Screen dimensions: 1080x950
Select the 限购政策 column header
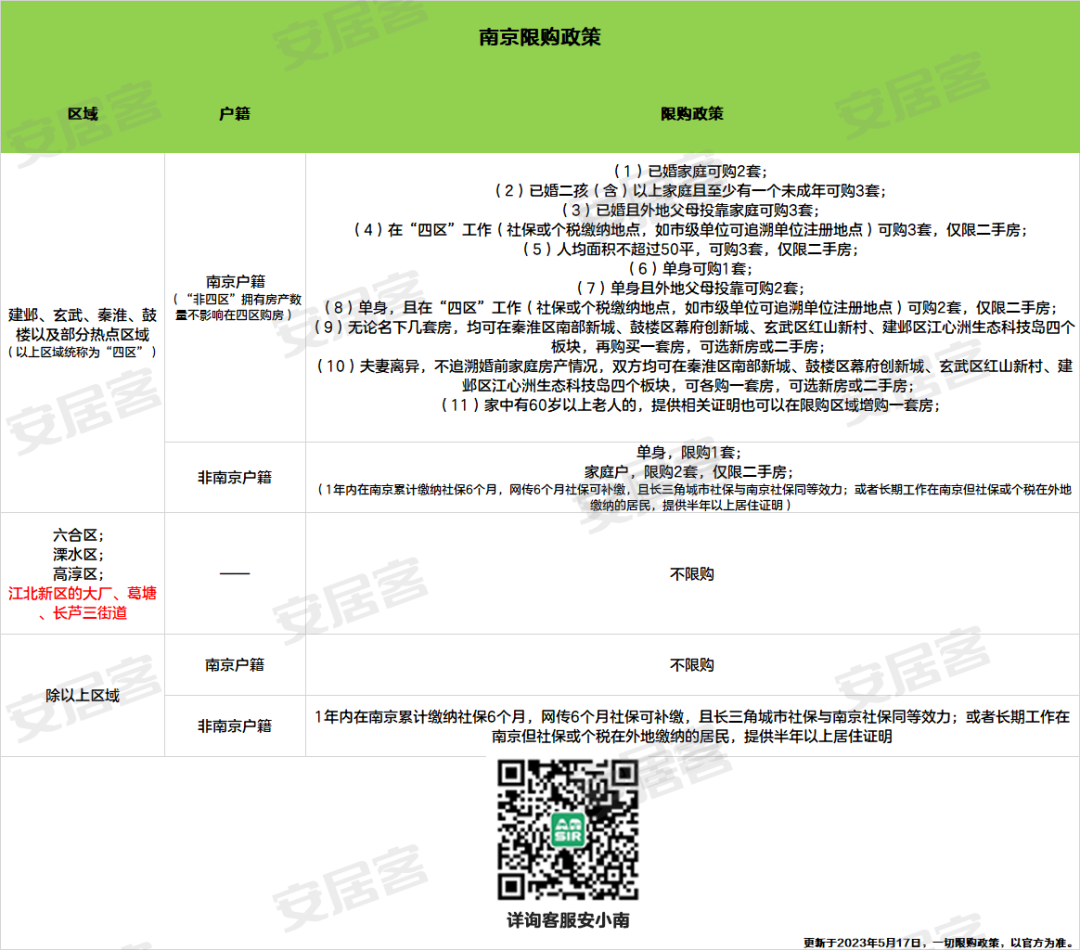[692, 114]
